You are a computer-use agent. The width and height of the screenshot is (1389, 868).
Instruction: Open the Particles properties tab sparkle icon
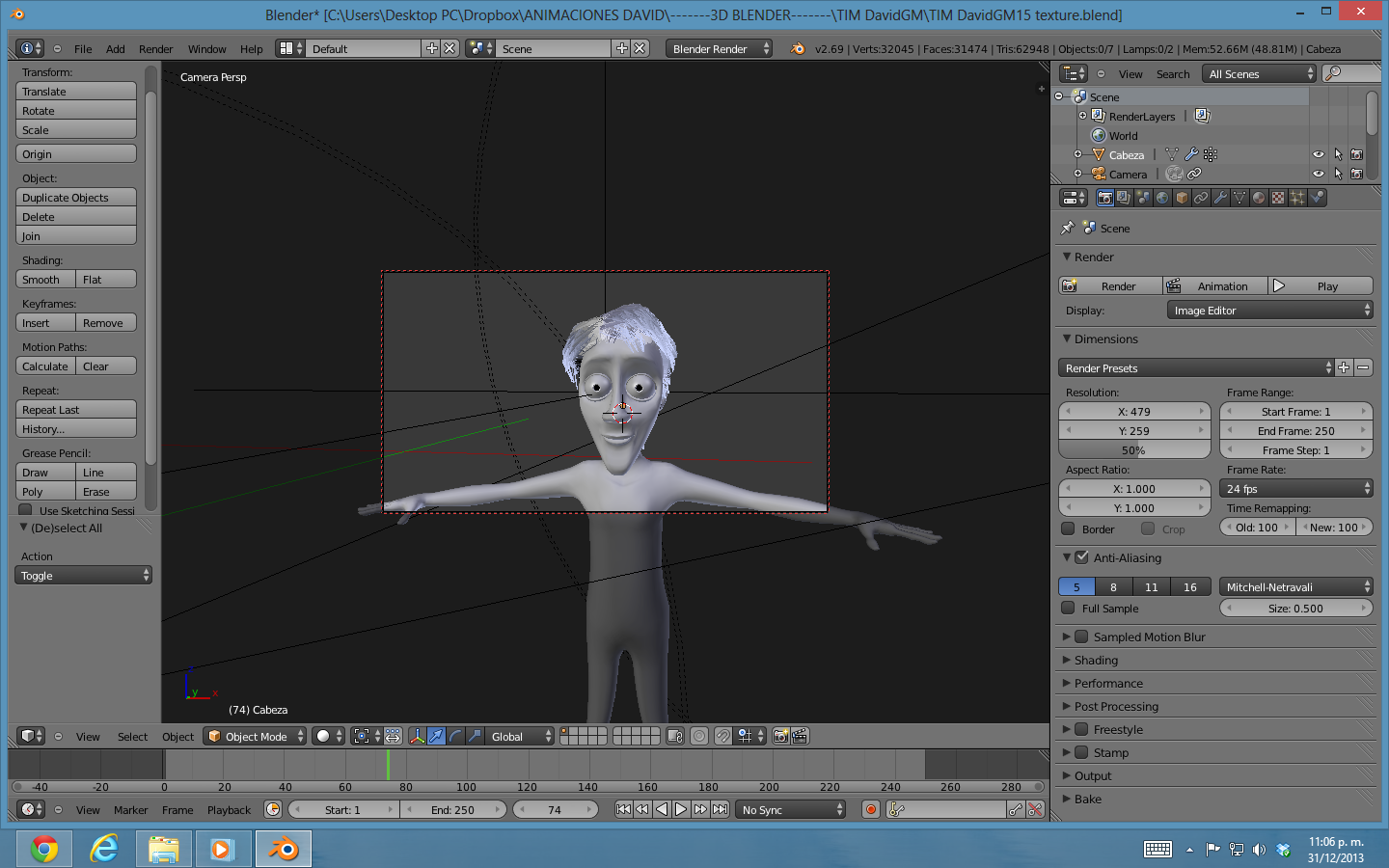1298,198
